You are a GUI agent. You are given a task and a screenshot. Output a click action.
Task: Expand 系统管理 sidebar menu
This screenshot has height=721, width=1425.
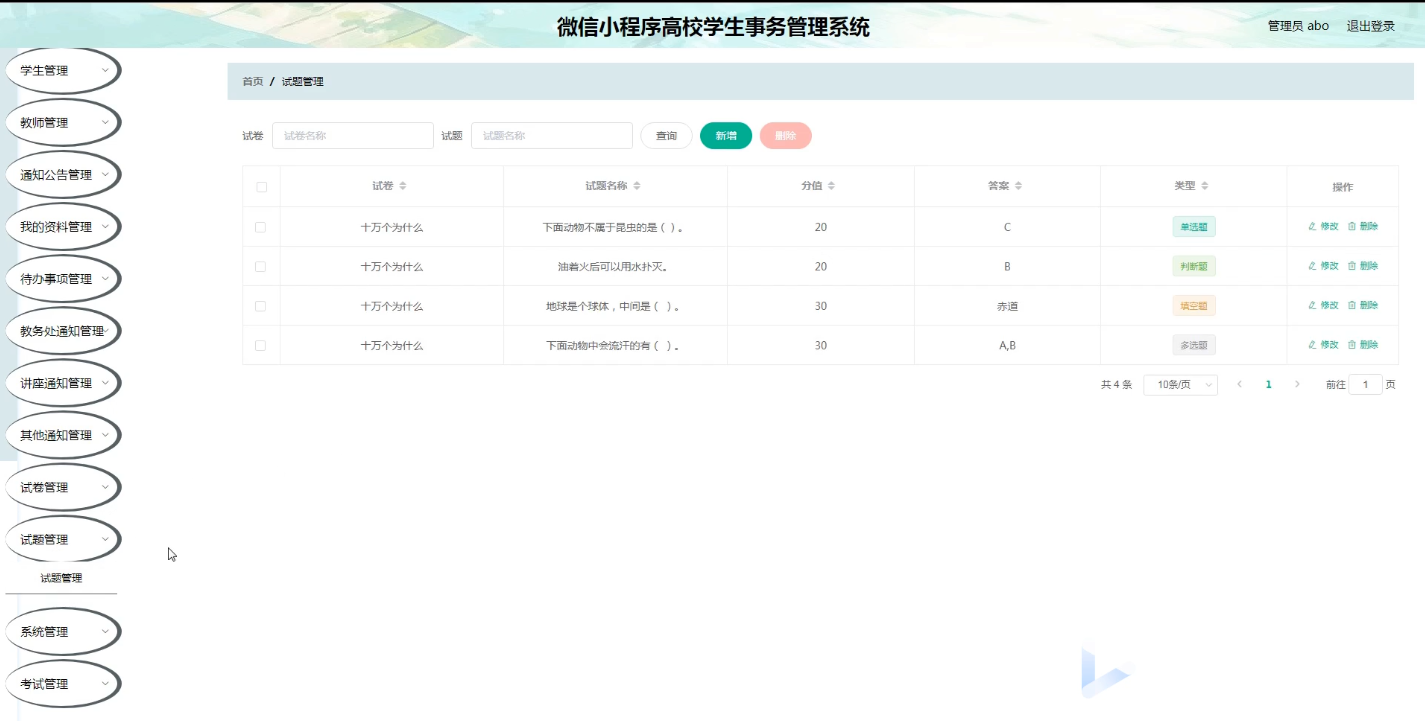(x=63, y=632)
